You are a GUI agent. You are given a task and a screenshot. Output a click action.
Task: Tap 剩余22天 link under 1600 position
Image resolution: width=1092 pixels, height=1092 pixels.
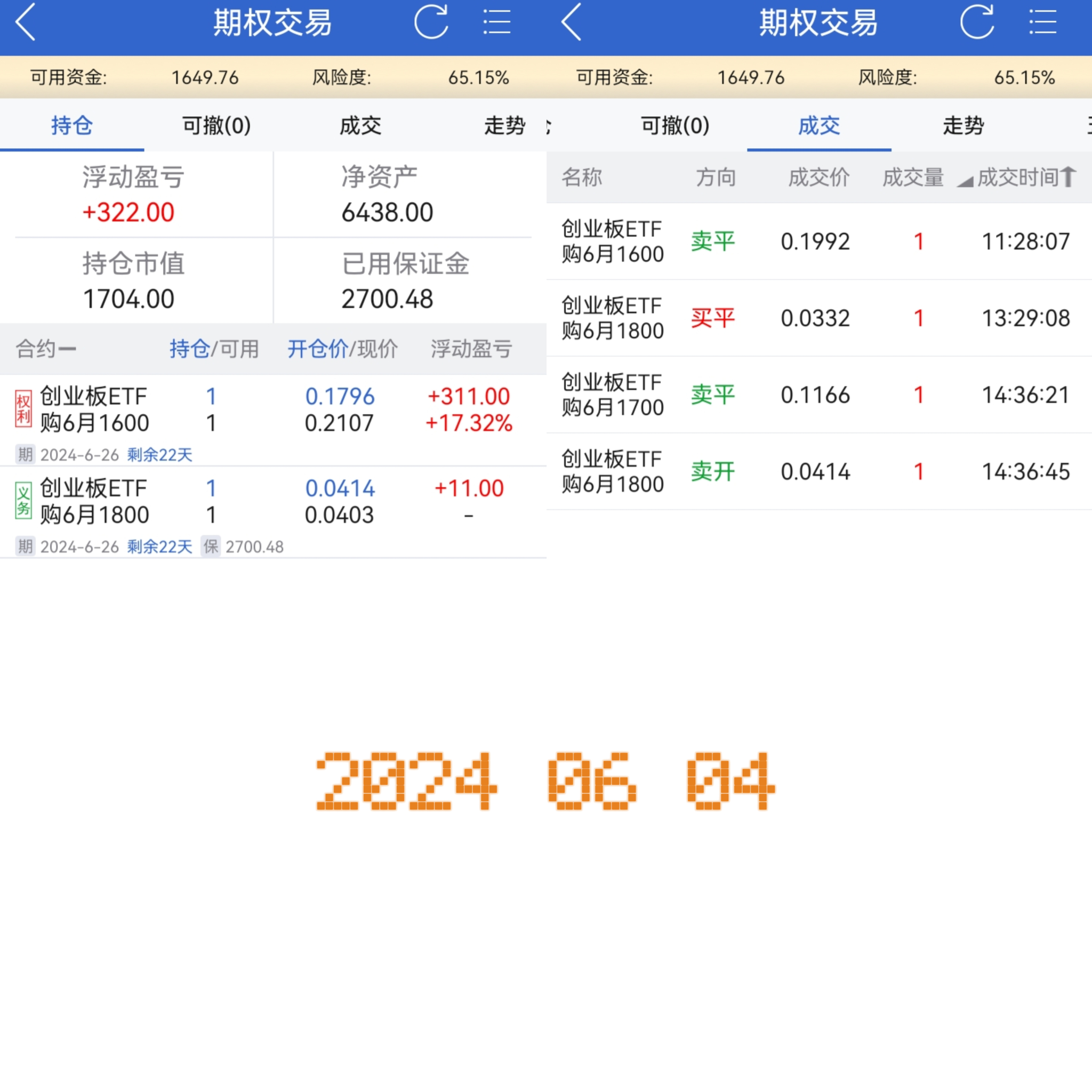(159, 454)
